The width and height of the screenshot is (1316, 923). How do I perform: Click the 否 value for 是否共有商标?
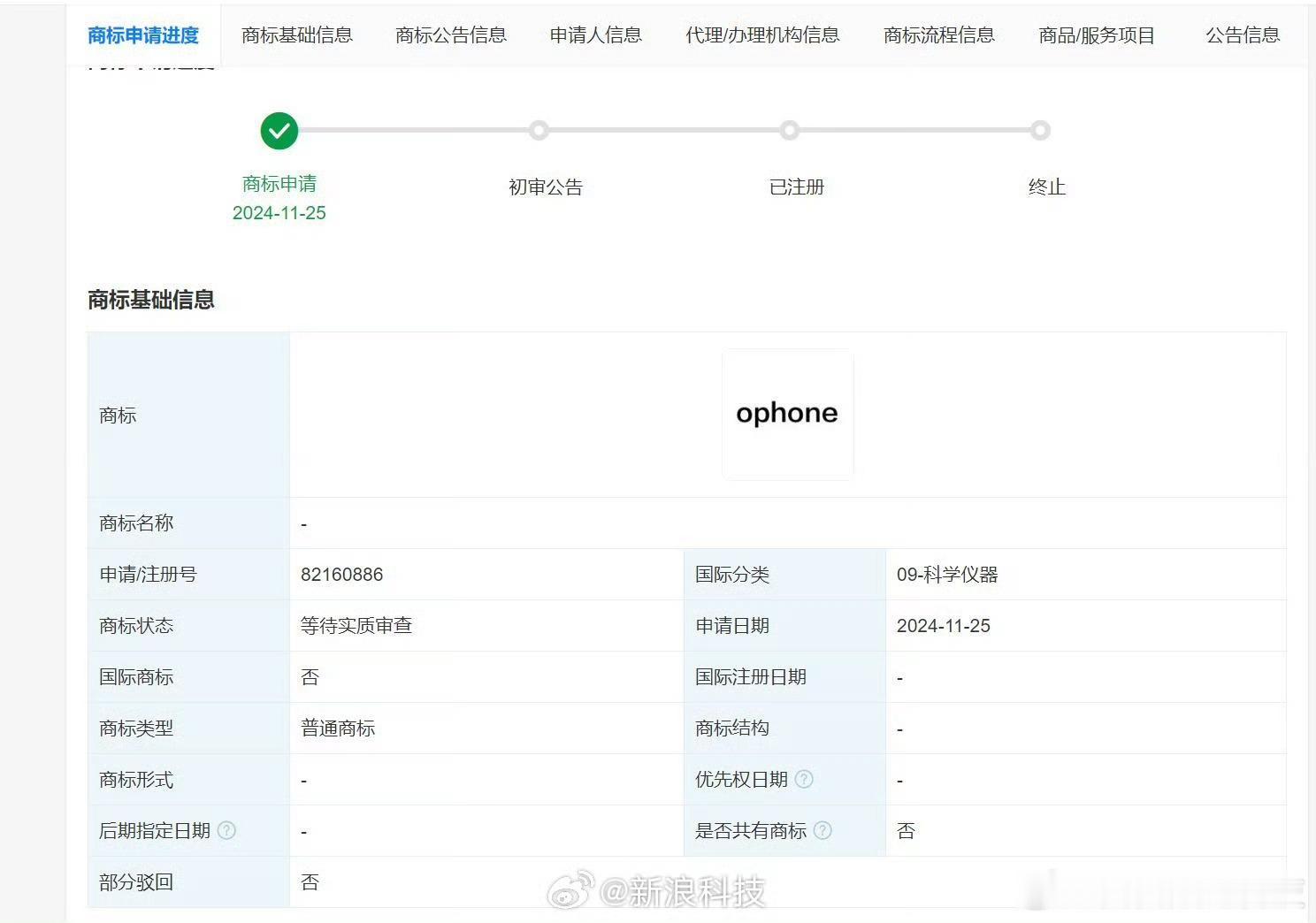tap(906, 831)
